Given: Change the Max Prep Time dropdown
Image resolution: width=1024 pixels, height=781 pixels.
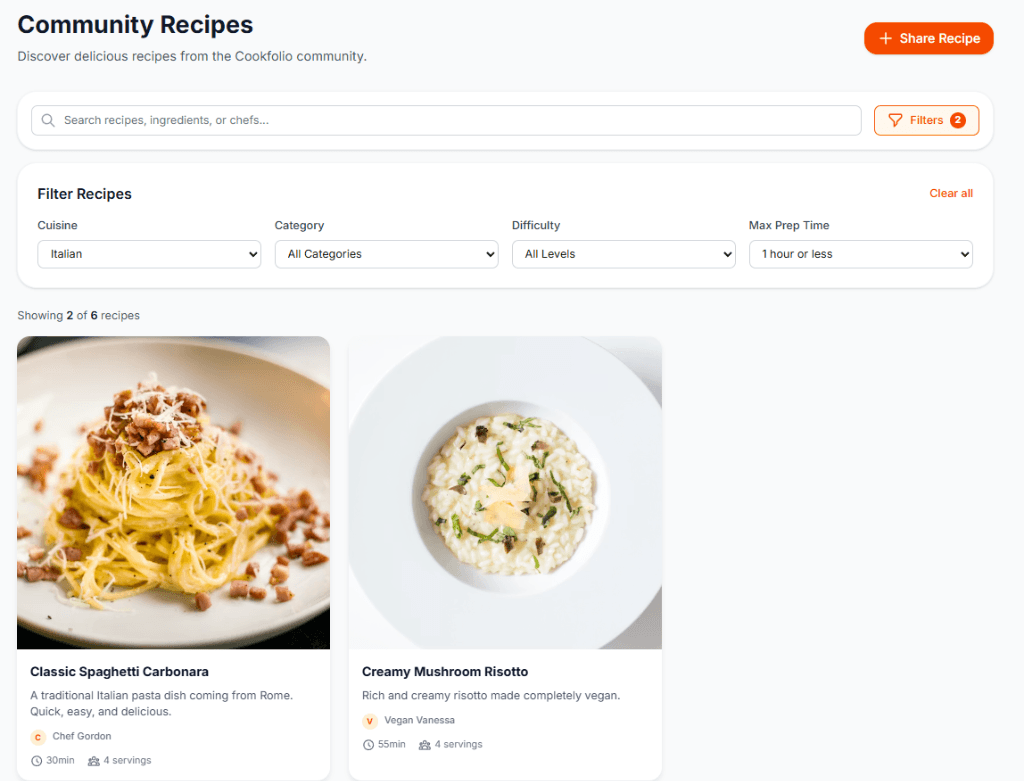Looking at the screenshot, I should click(x=860, y=254).
